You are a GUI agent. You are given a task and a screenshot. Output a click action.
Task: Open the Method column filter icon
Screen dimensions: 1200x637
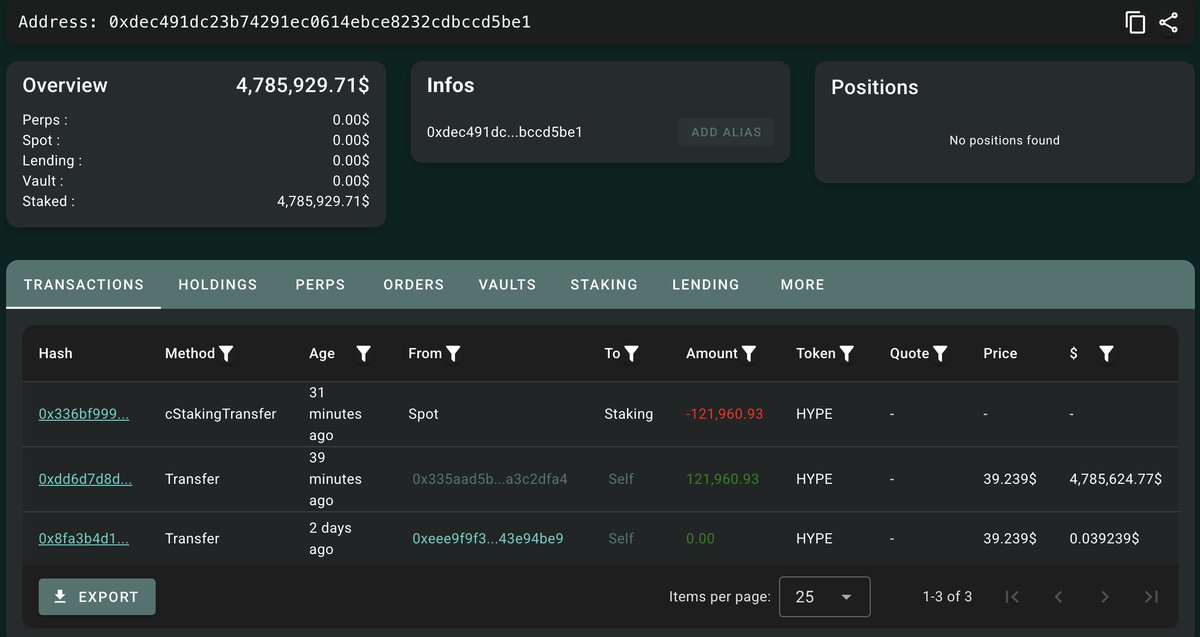(227, 353)
